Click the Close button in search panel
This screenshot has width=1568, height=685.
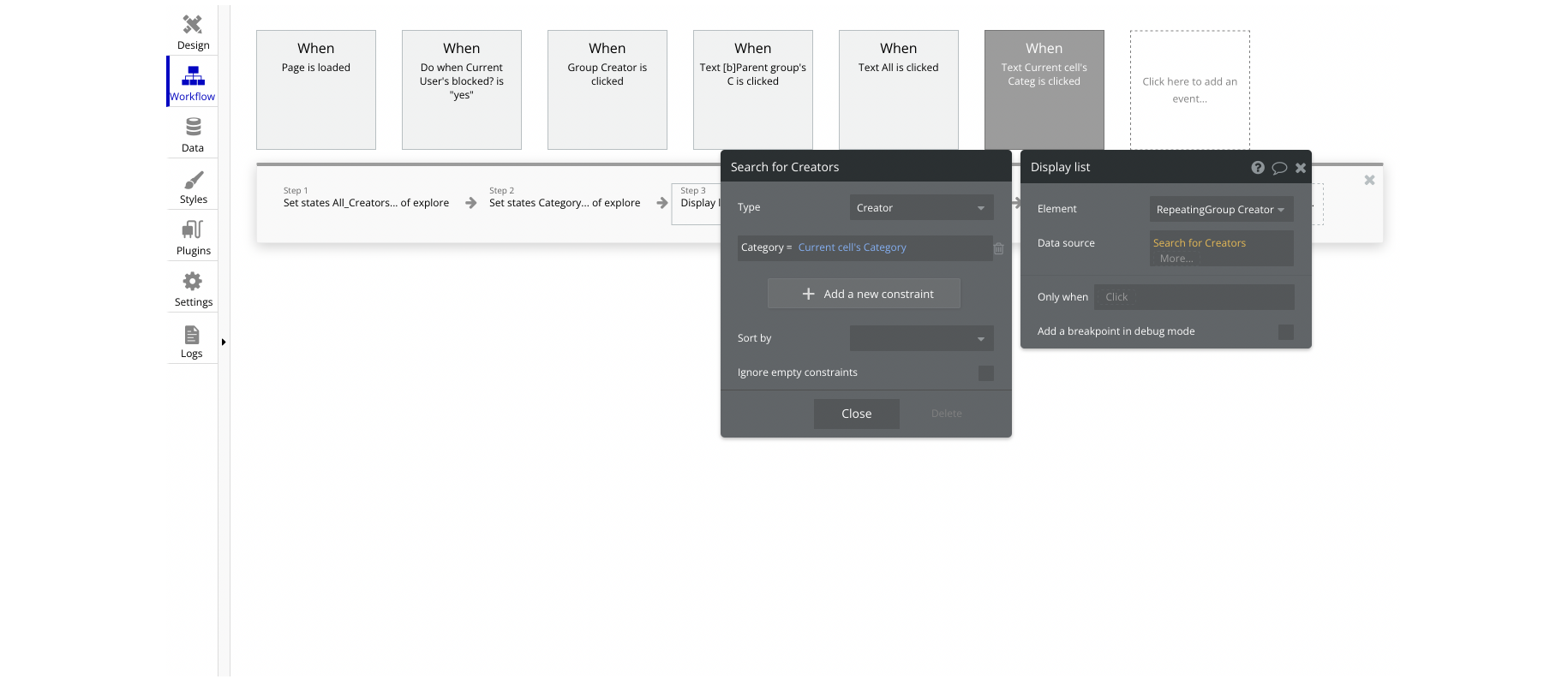(856, 414)
